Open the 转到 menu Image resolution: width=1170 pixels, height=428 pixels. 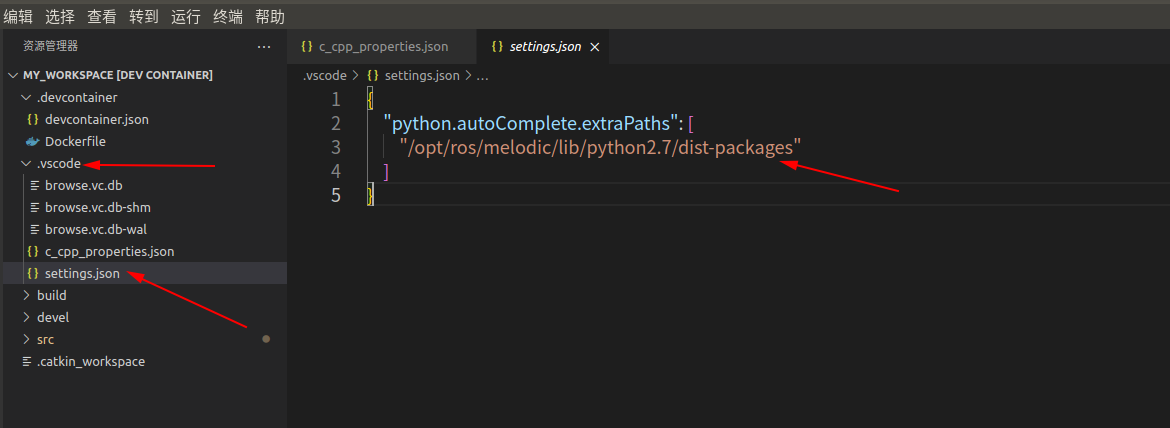(x=144, y=16)
